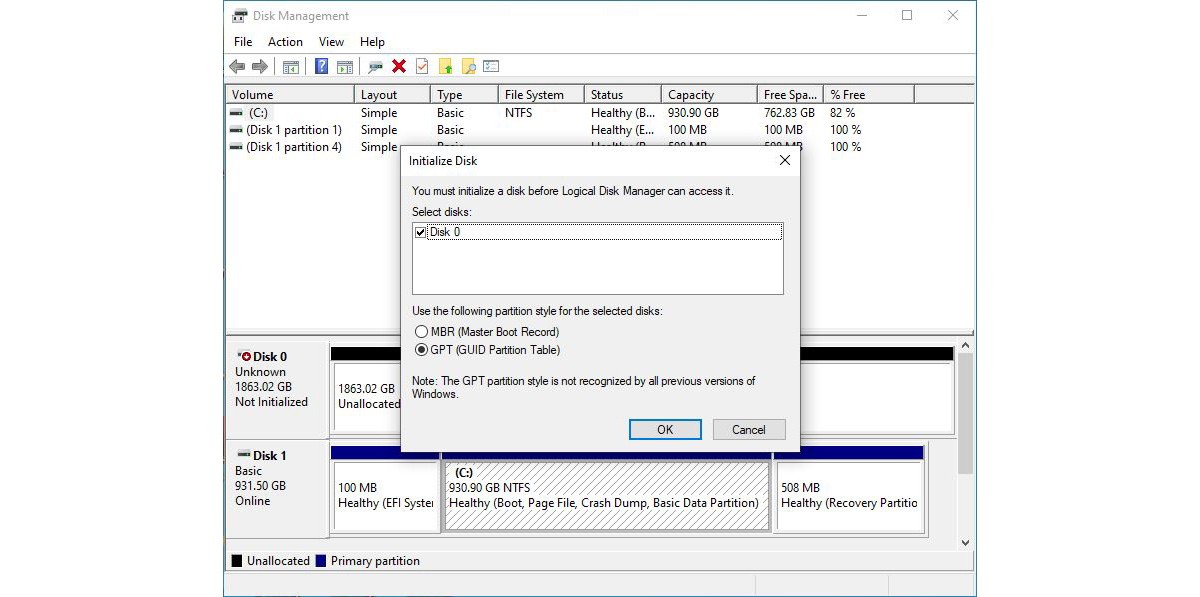Open the View menu
This screenshot has height=597, width=1200.
pos(331,42)
